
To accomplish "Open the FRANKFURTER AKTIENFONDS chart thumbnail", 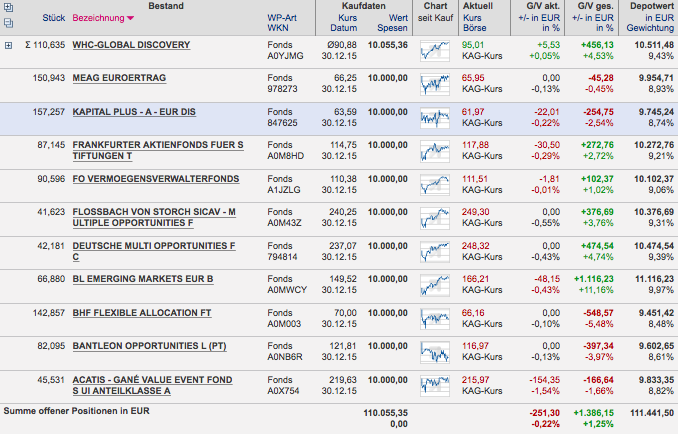I will tap(435, 151).
